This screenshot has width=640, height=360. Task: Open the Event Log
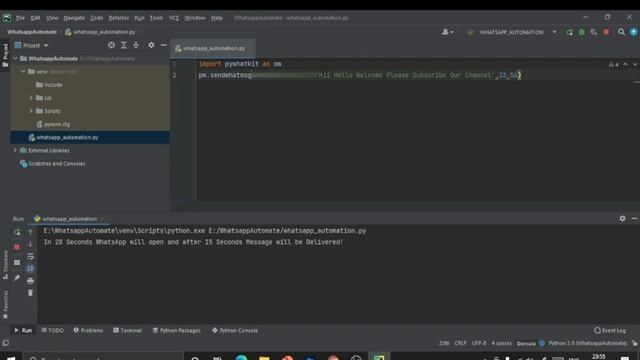[610, 331]
